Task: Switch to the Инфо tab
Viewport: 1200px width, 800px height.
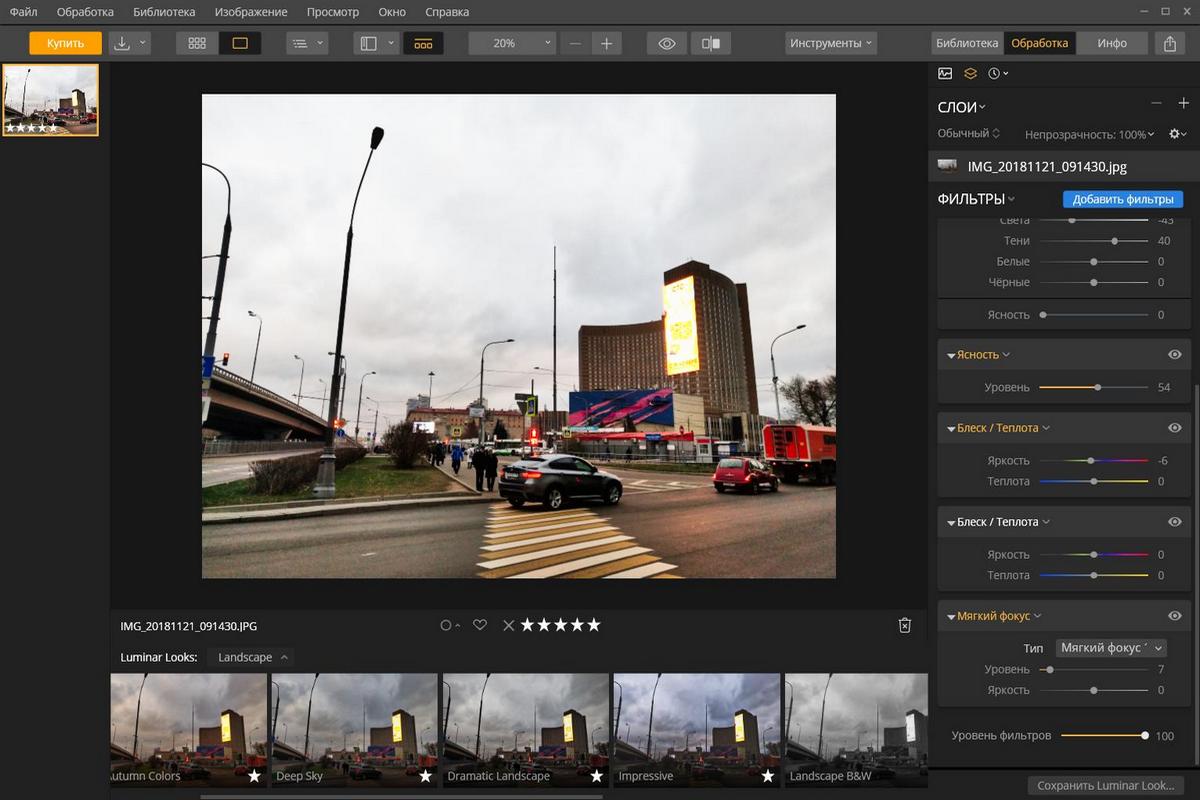Action: point(1112,43)
